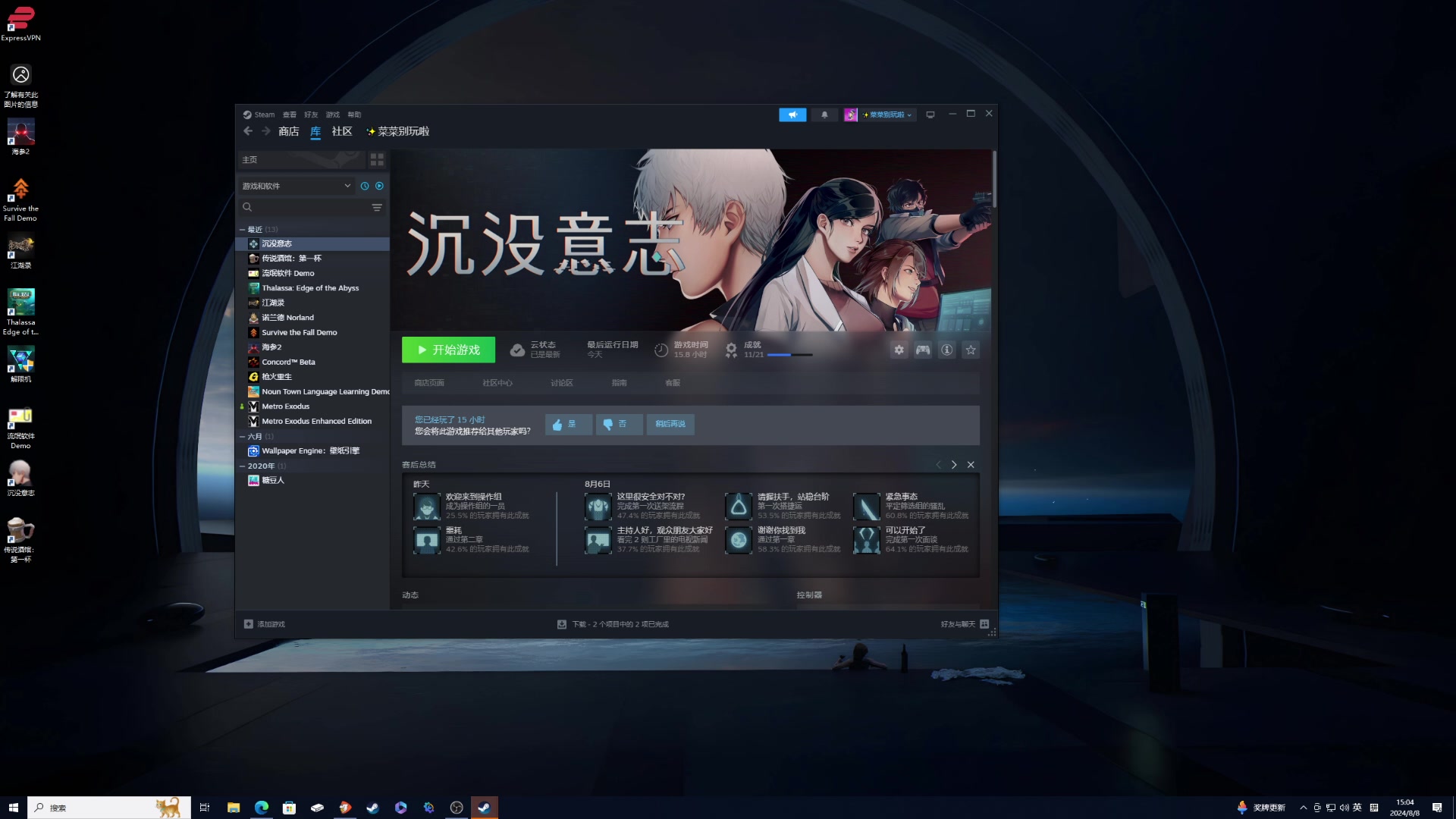The image size is (1456, 819).
Task: Toggle sort by recent activity clock icon
Action: [x=365, y=186]
